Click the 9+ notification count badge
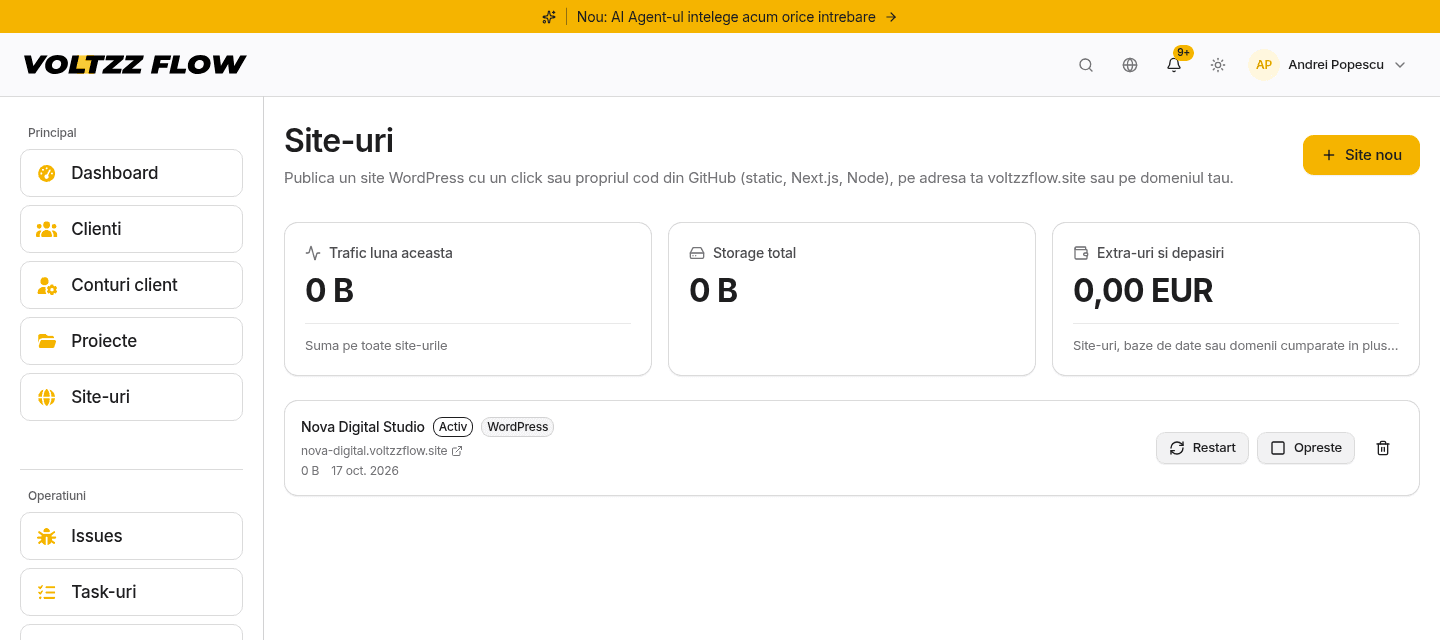Viewport: 1440px width, 640px height. [1183, 53]
